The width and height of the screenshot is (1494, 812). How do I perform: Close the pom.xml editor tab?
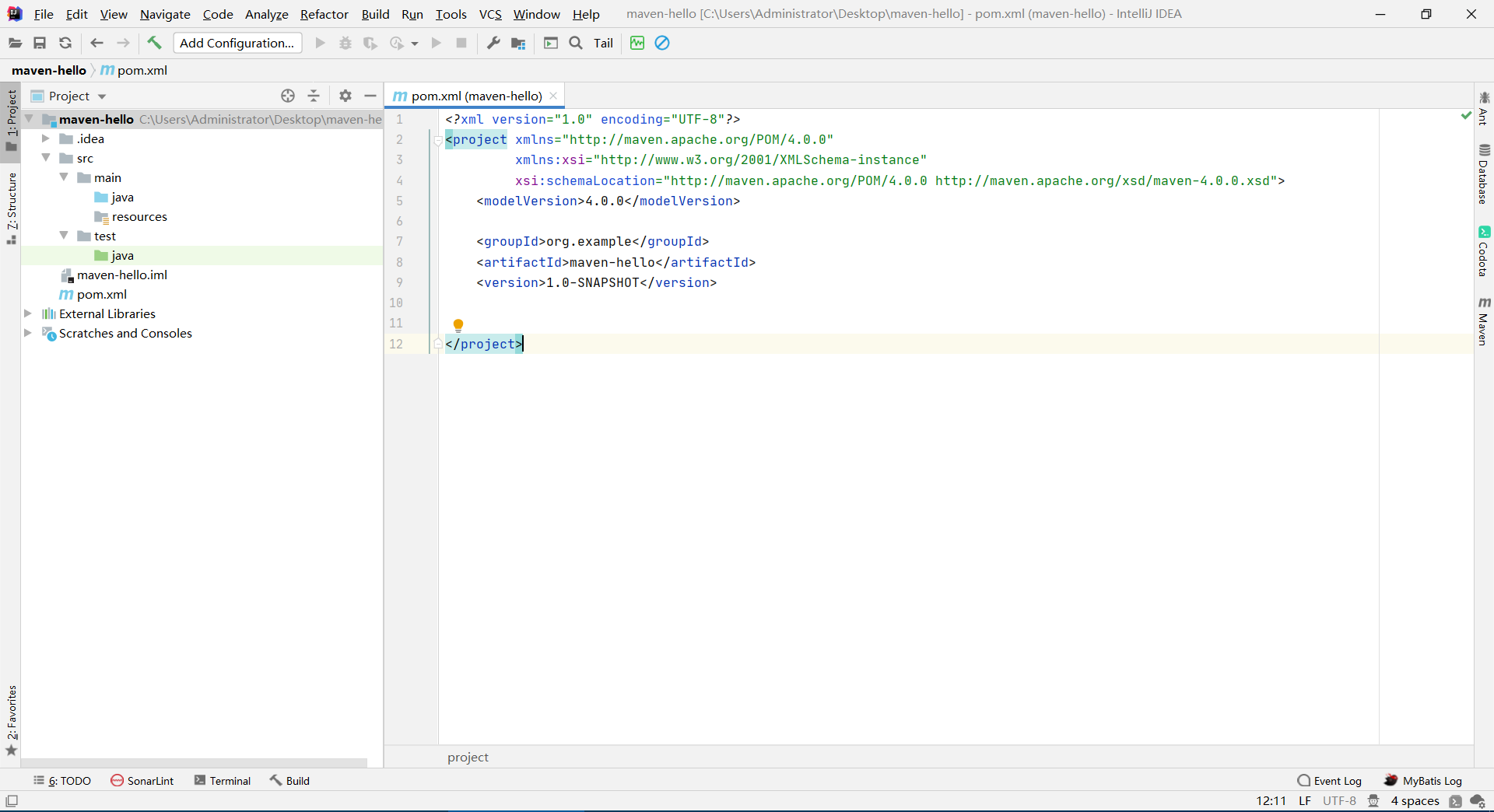pyautogui.click(x=553, y=96)
